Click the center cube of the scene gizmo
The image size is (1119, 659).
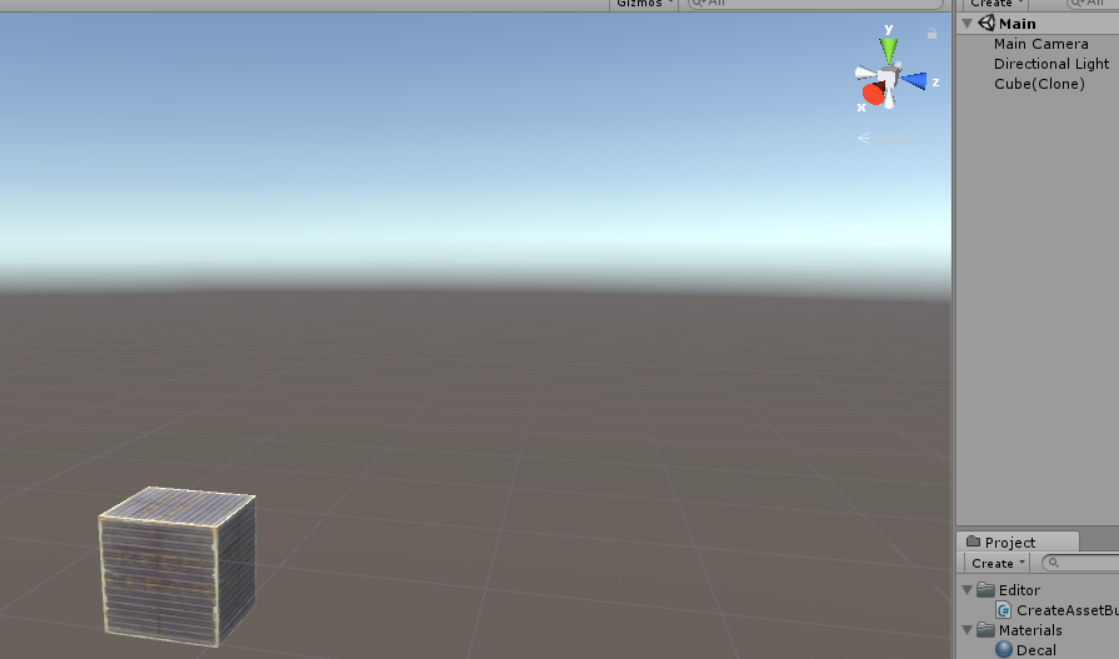coord(887,77)
